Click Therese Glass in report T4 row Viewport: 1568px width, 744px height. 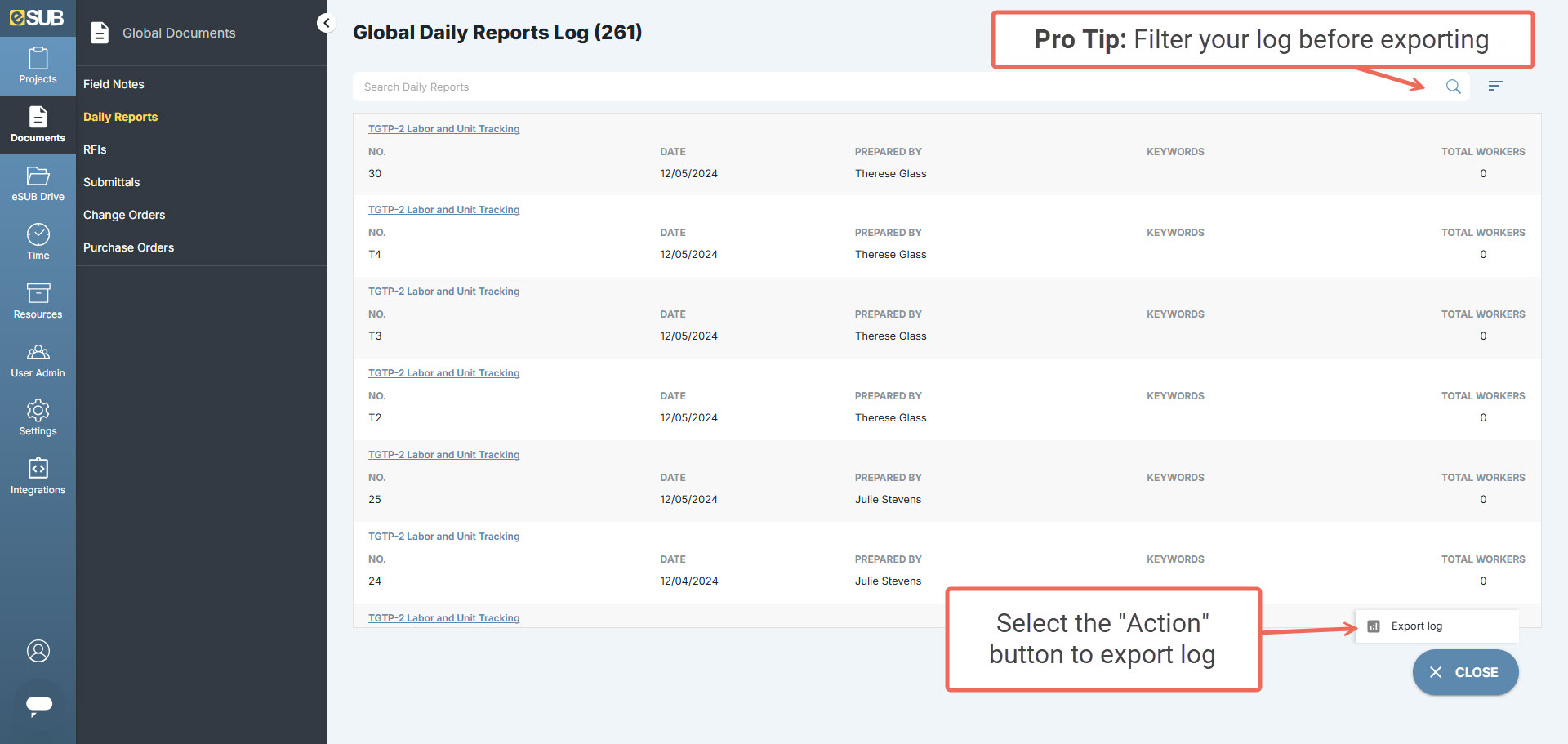[890, 254]
